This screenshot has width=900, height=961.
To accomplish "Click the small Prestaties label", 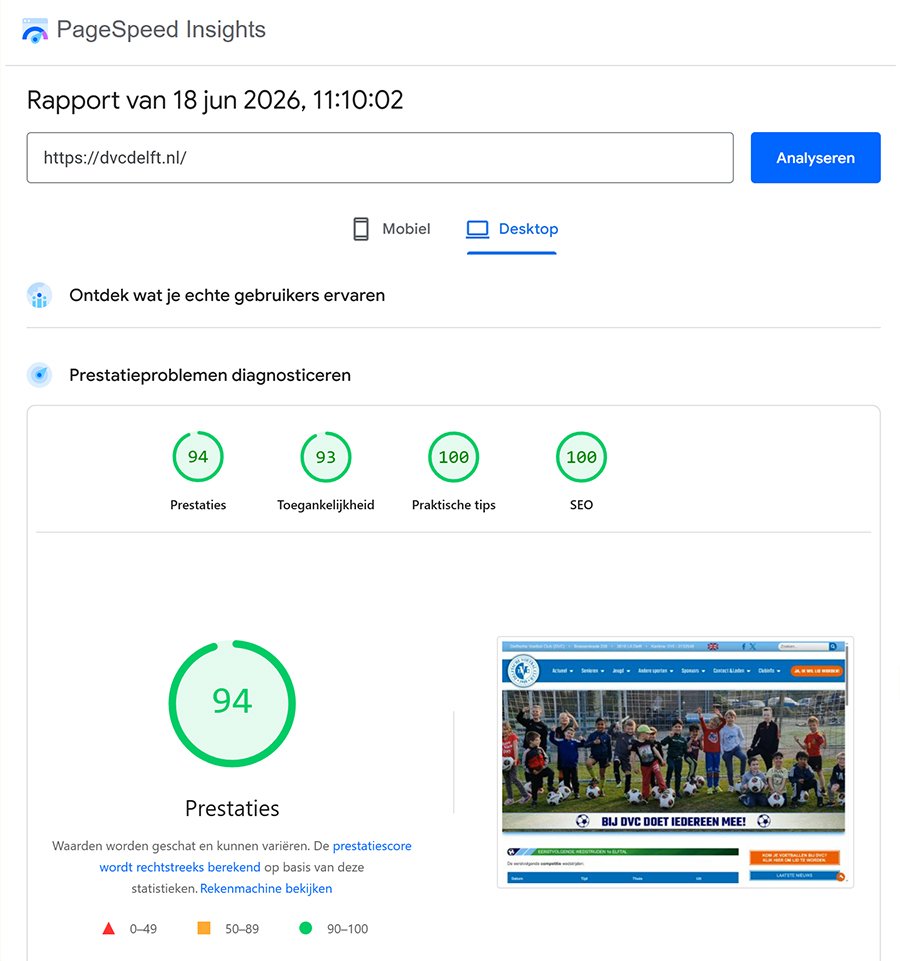I will click(x=198, y=505).
